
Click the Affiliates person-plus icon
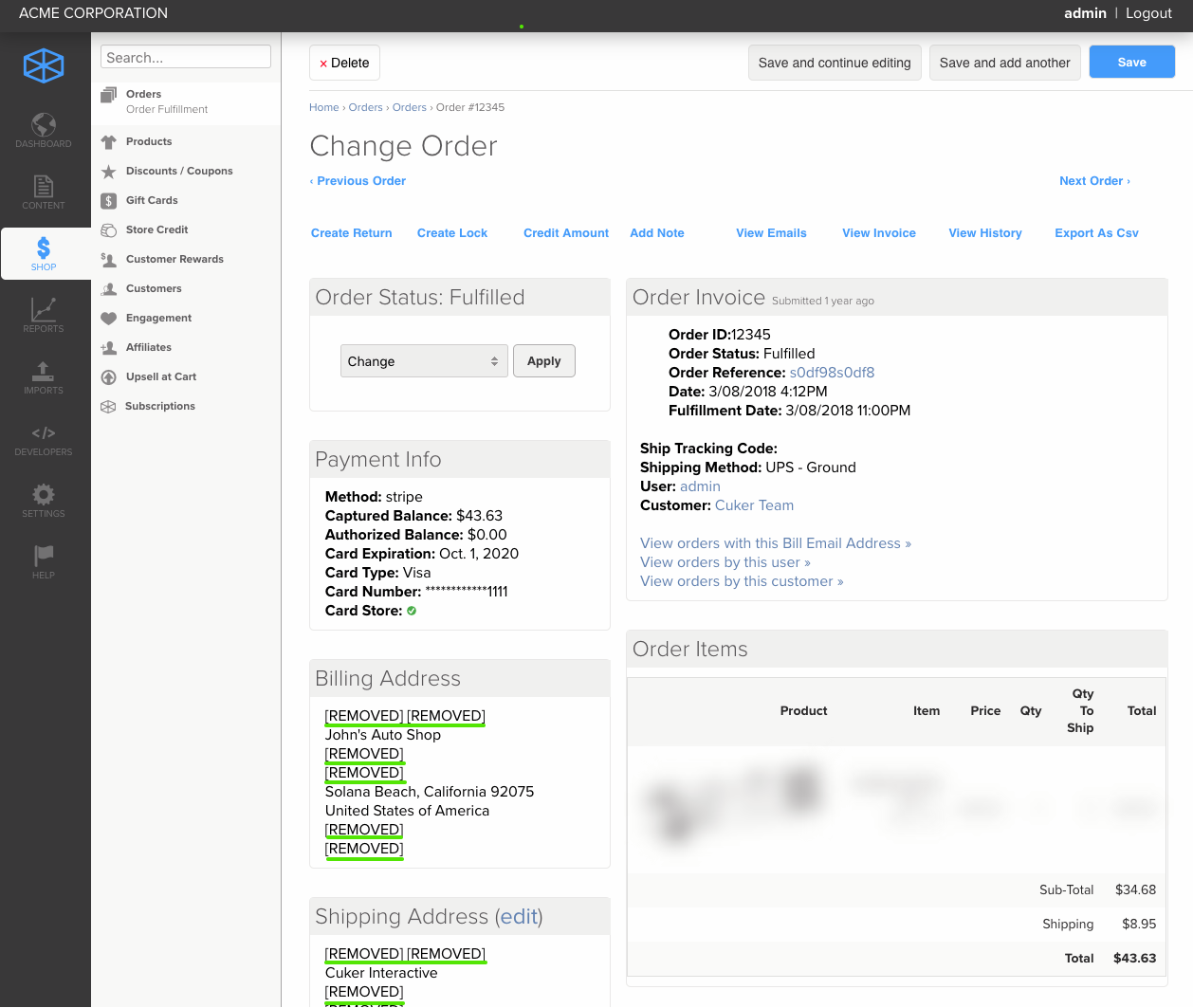click(x=108, y=348)
